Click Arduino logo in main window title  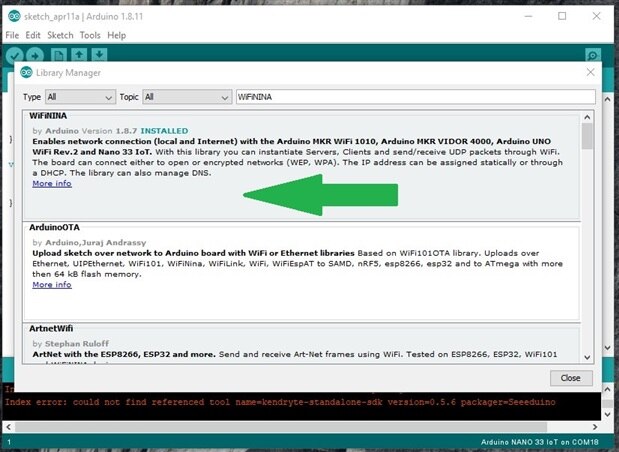pos(14,16)
